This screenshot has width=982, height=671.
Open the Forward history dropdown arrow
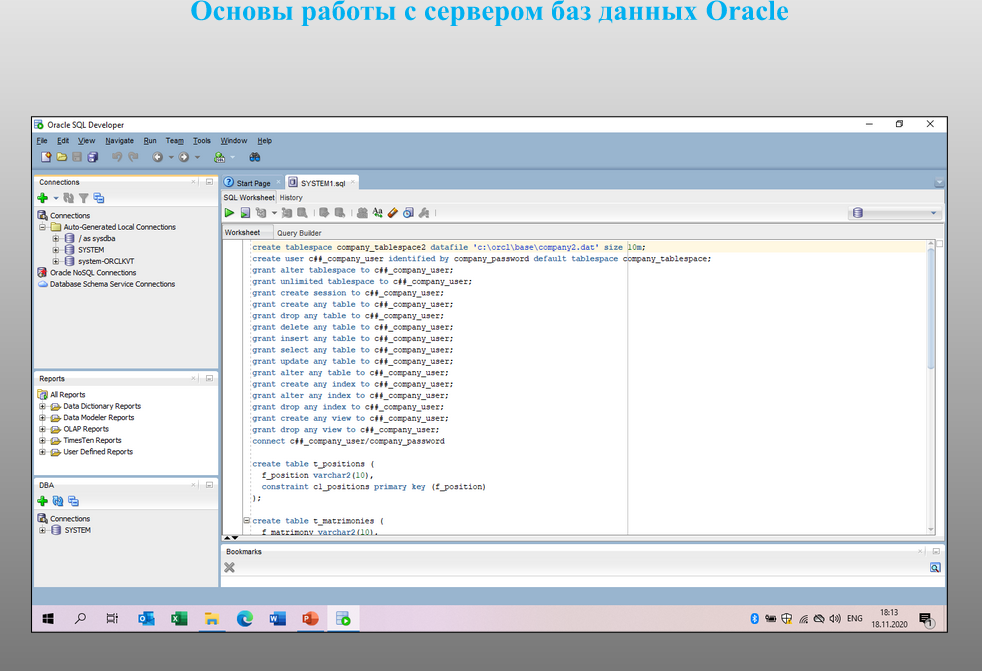[x=197, y=158]
